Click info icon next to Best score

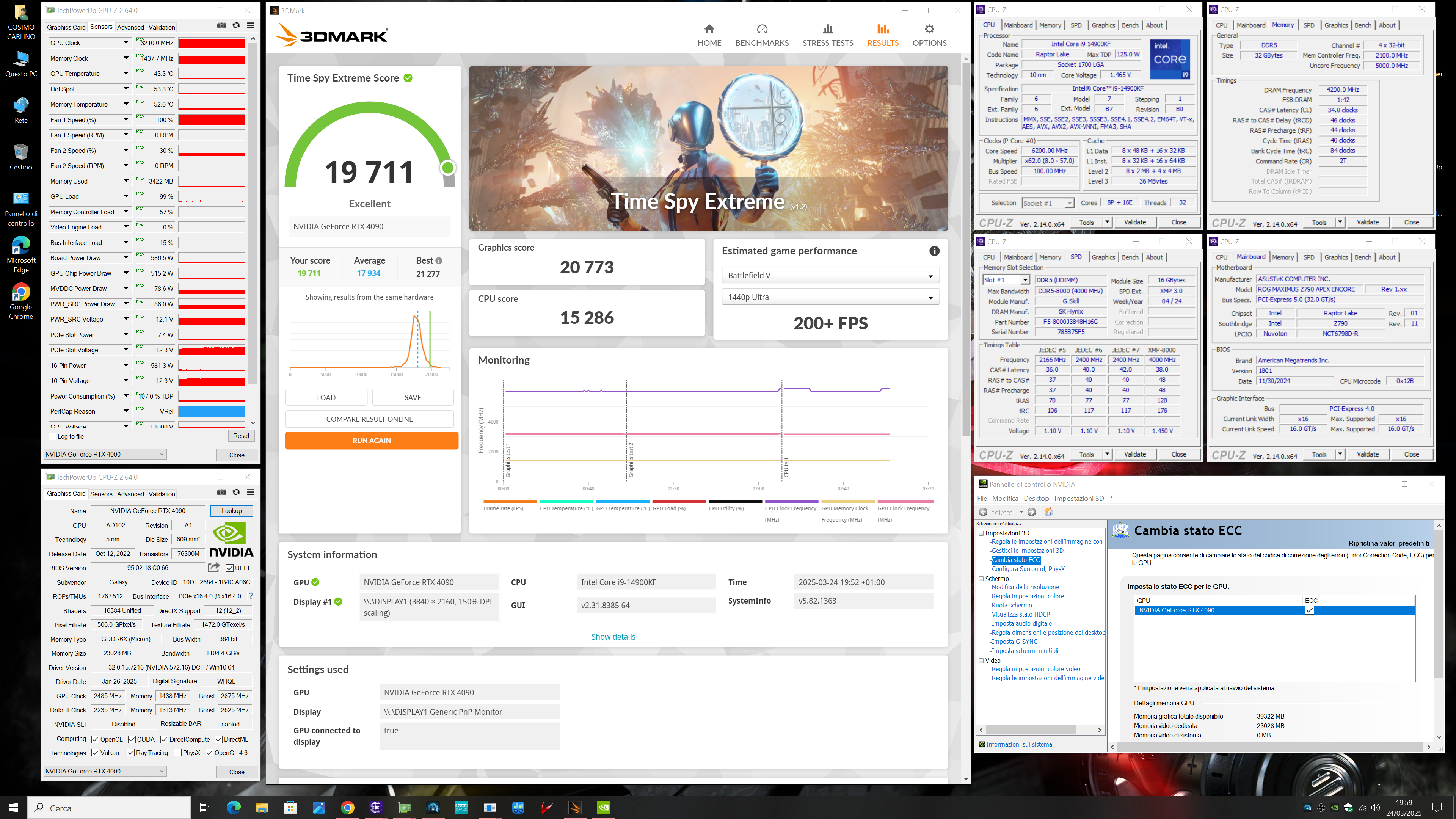point(439,260)
